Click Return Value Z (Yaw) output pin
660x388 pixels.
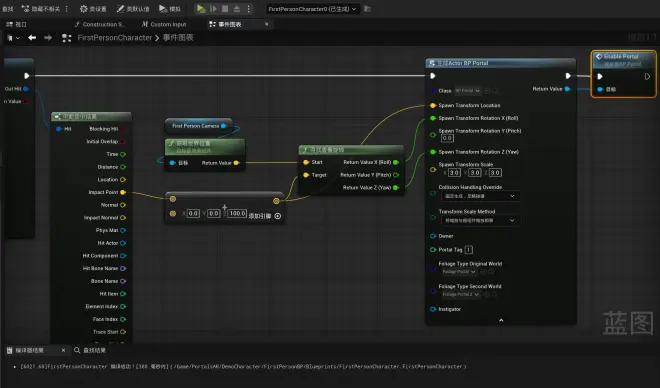pos(396,187)
